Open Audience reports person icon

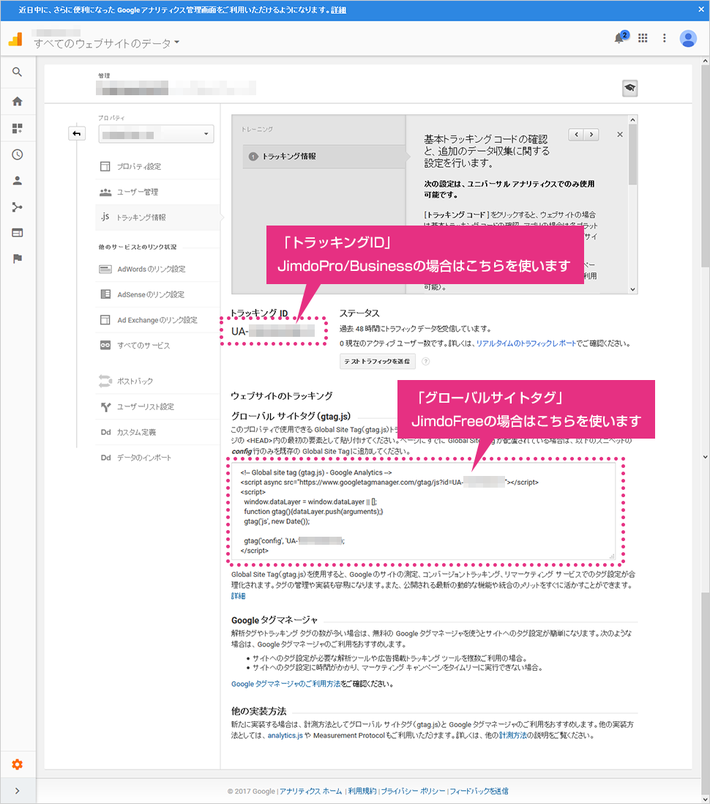(x=17, y=180)
